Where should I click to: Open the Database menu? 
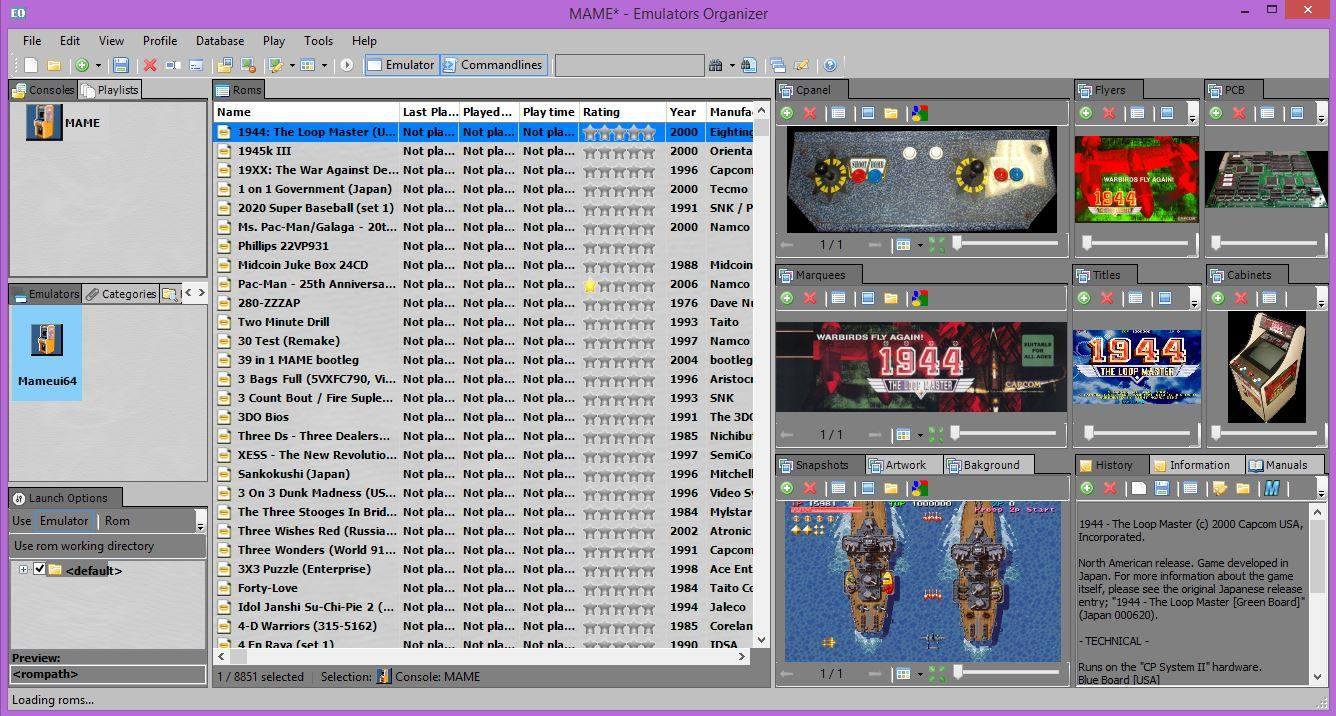pos(219,41)
